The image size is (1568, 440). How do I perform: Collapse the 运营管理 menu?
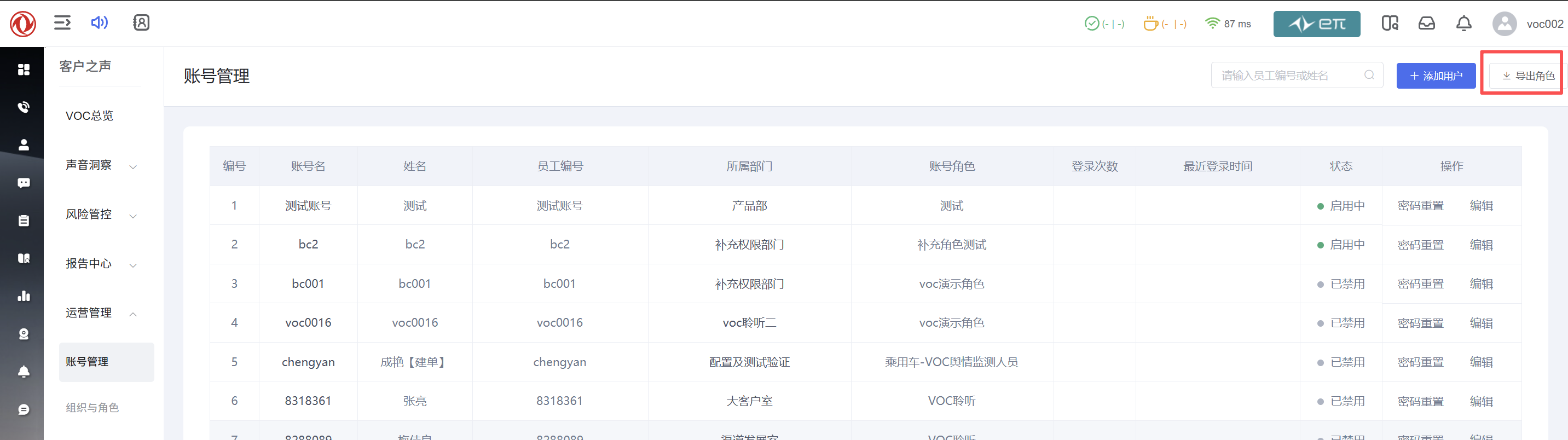pyautogui.click(x=101, y=314)
